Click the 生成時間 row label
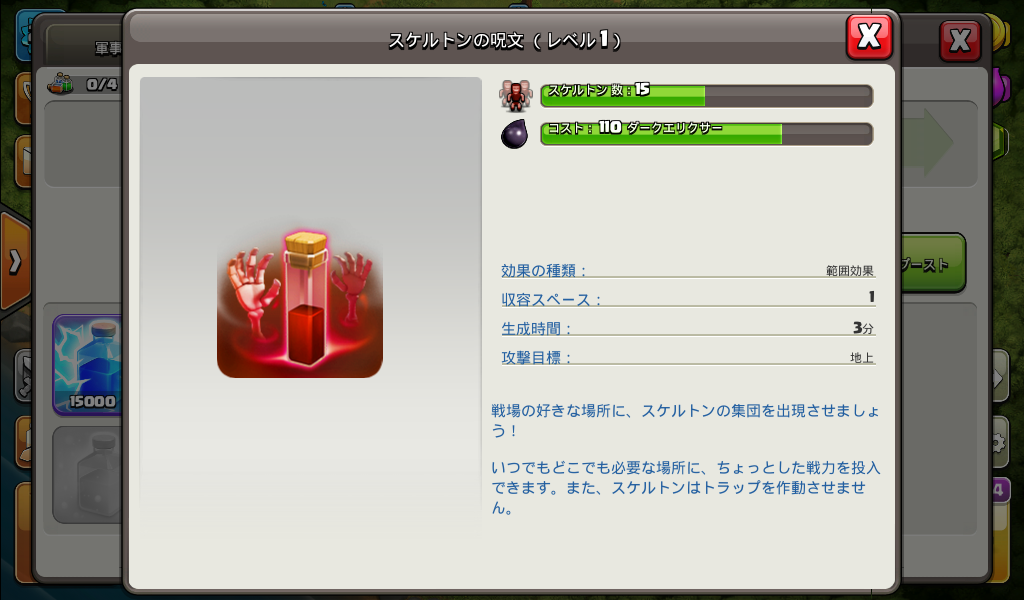 [x=536, y=328]
